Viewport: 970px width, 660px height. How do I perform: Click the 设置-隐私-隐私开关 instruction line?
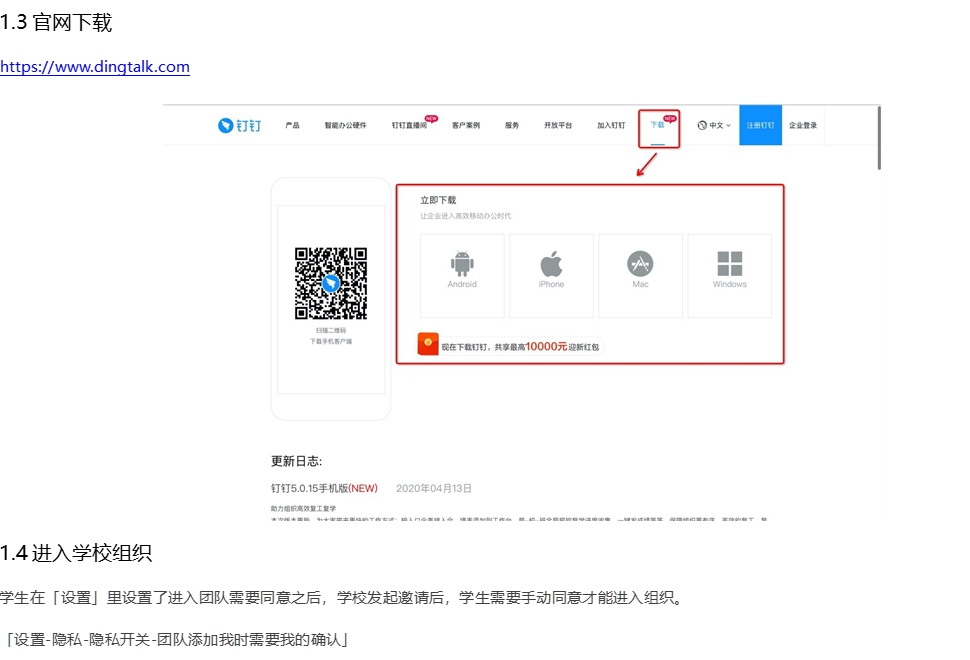tap(176, 640)
